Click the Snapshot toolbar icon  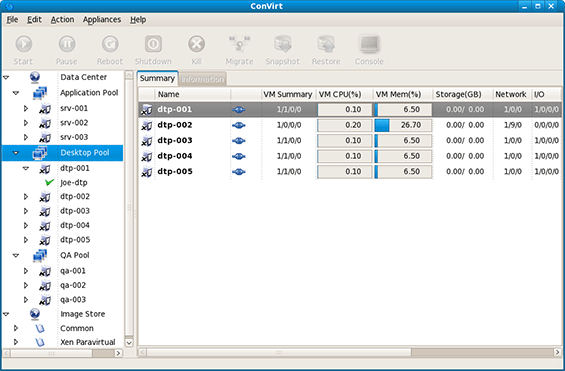point(283,44)
